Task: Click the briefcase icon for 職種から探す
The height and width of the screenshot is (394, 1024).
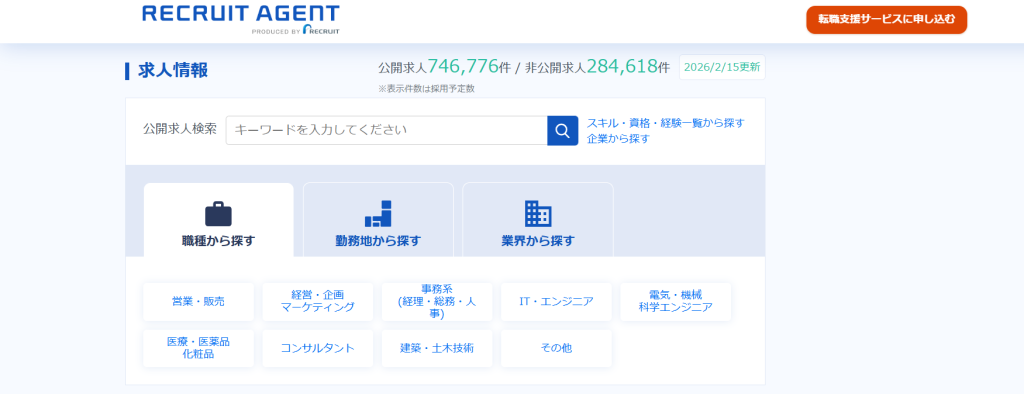Action: coord(218,214)
